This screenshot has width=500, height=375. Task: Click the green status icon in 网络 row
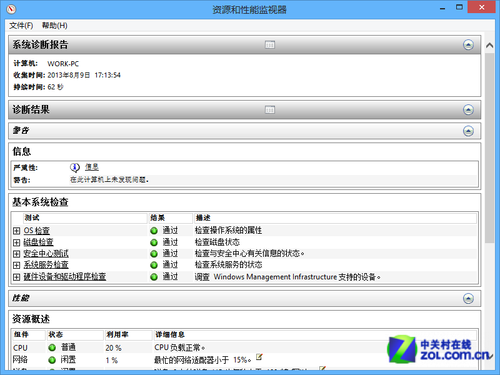click(52, 360)
